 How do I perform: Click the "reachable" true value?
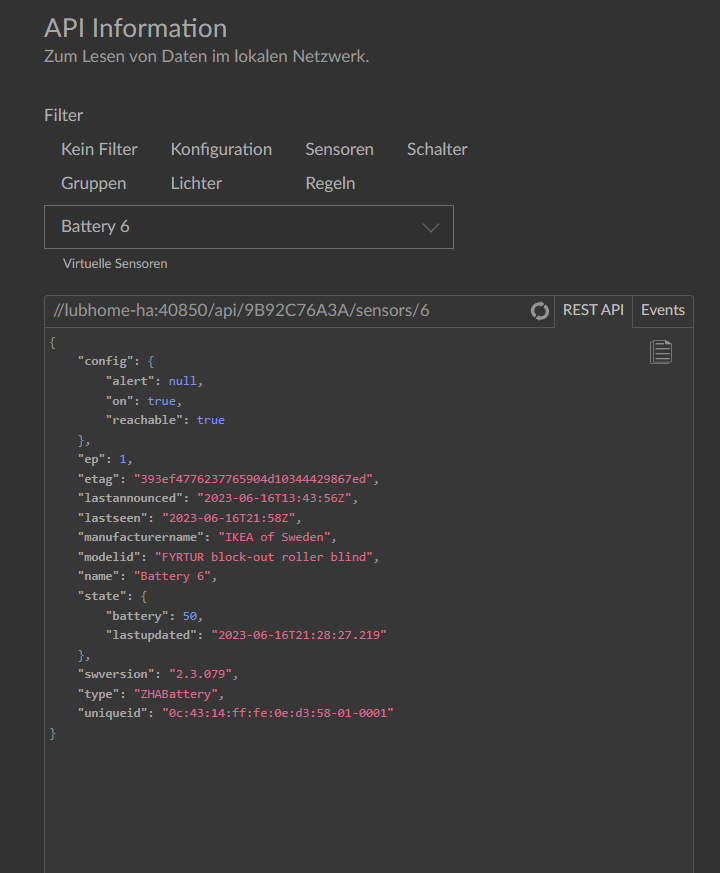point(210,420)
